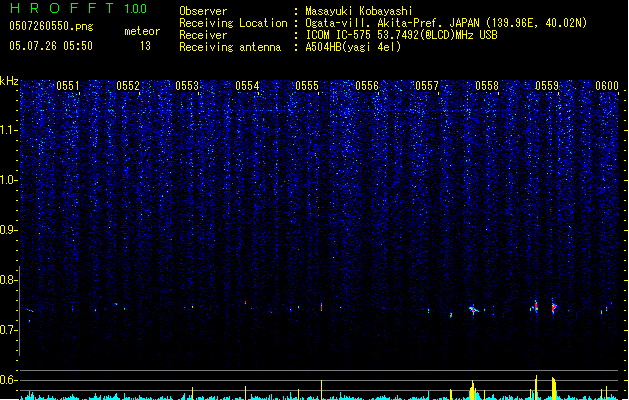Click file name 0507260550.png
The image size is (629, 400).
[x=51, y=26]
